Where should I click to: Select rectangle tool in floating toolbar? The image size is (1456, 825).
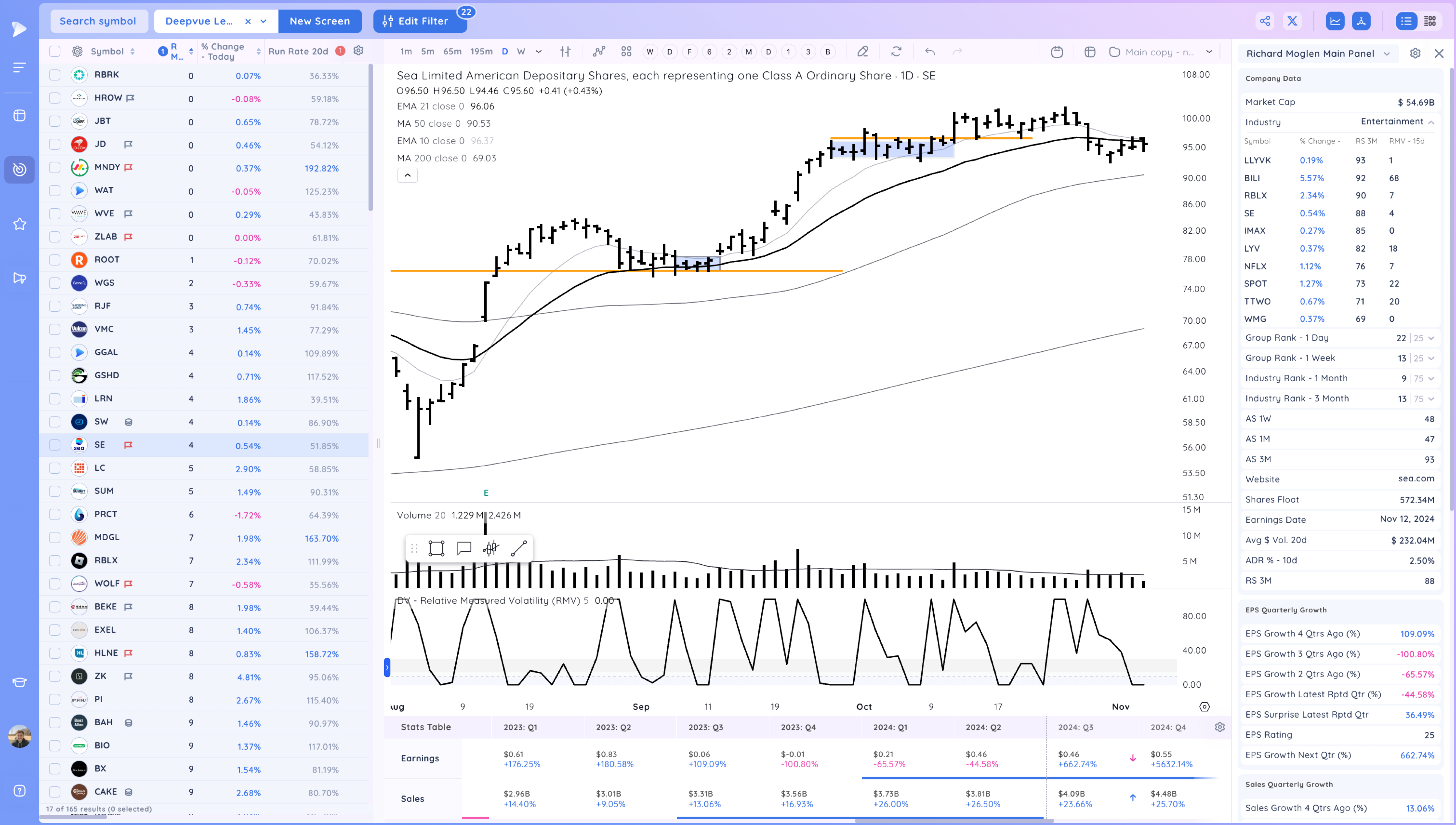pos(436,548)
